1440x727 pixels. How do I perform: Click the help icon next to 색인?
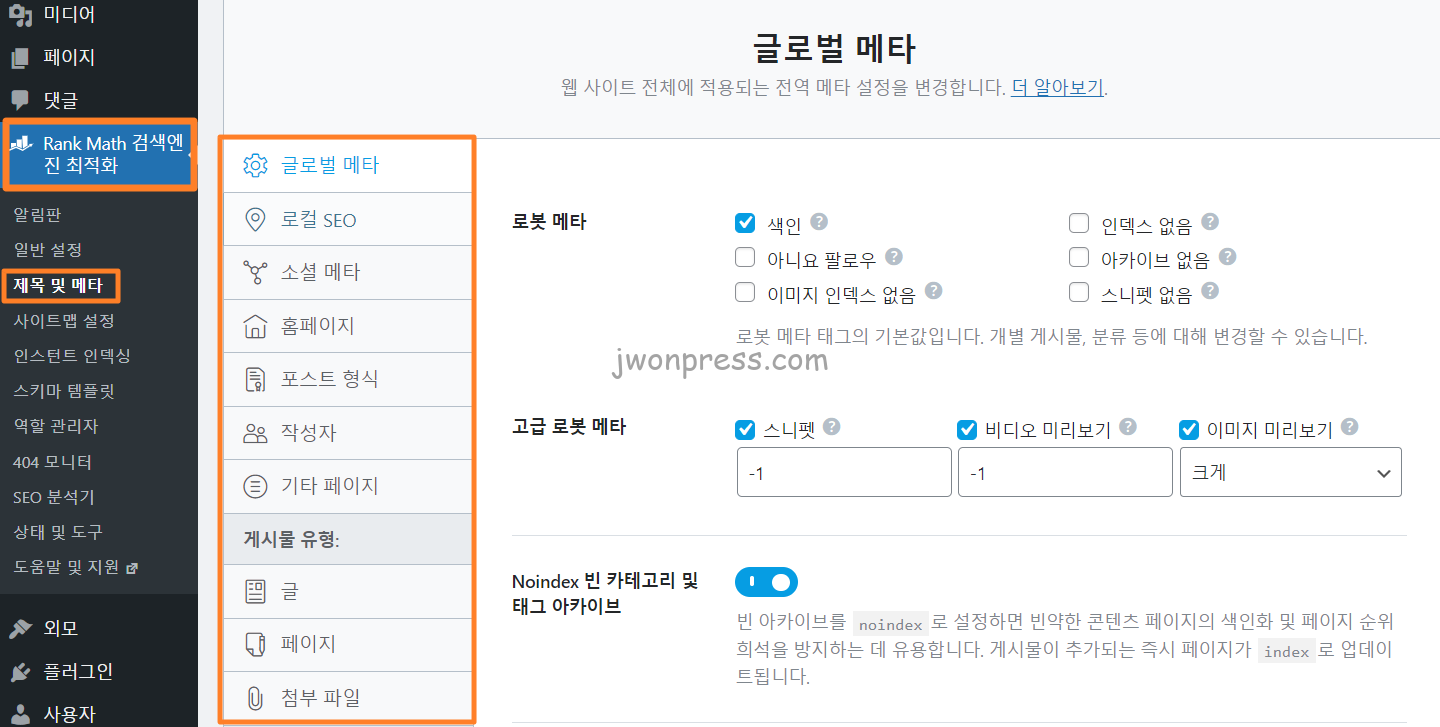coord(819,222)
